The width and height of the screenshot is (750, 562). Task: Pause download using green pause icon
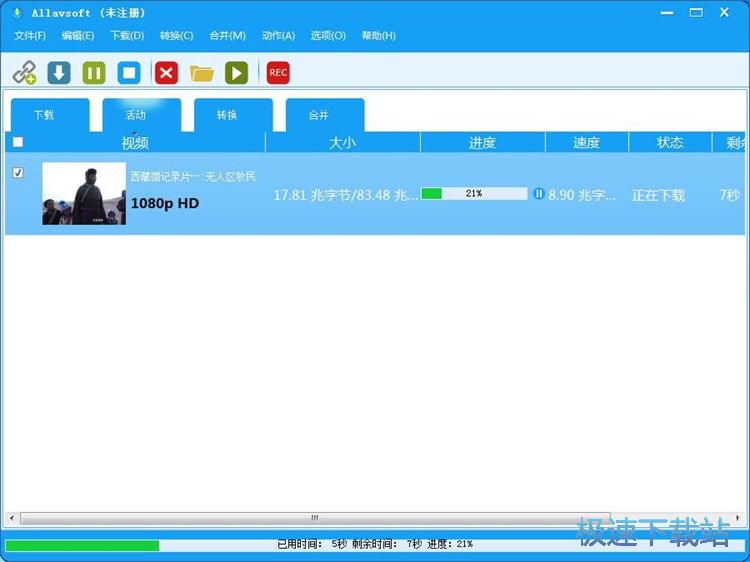click(94, 73)
